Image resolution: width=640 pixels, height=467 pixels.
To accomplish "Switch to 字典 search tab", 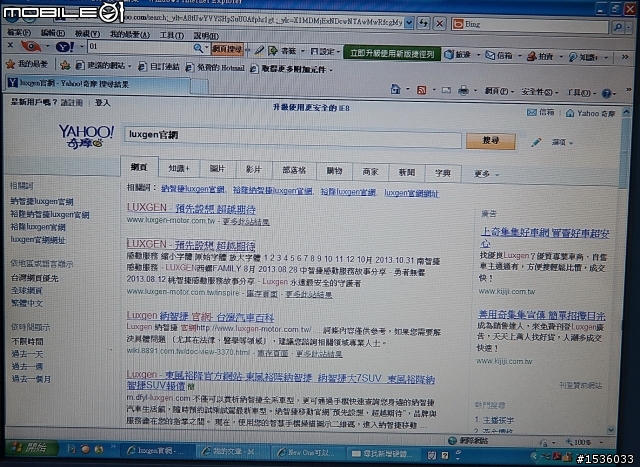I will (x=443, y=173).
